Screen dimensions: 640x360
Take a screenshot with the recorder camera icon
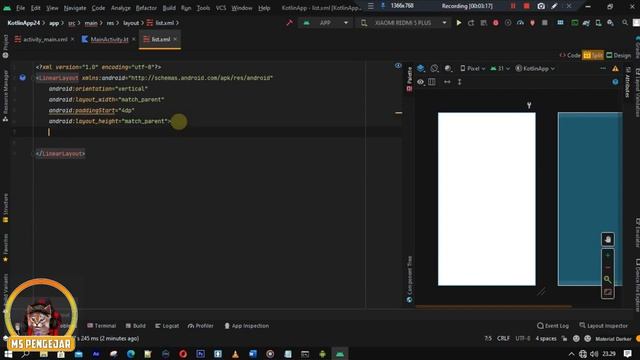[541, 6]
